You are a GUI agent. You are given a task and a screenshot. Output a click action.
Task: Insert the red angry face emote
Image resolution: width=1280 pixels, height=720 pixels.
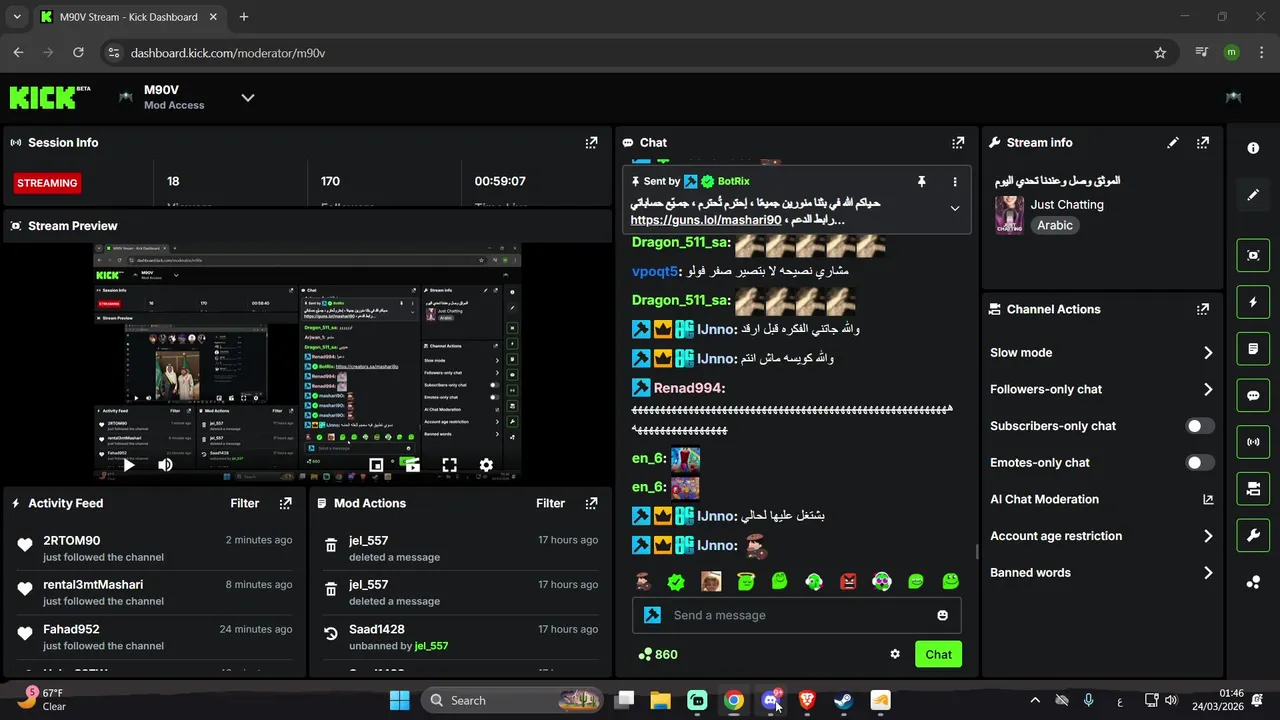848,581
